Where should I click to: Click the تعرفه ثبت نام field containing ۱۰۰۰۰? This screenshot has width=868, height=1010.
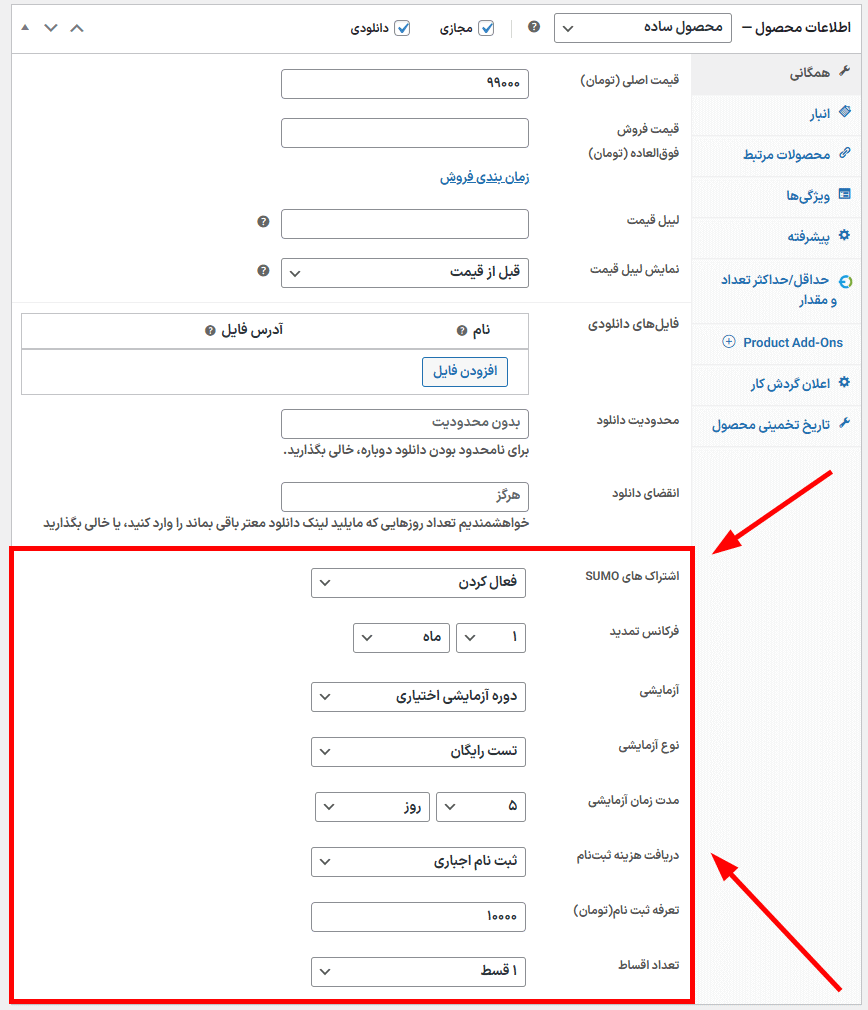[x=419, y=917]
